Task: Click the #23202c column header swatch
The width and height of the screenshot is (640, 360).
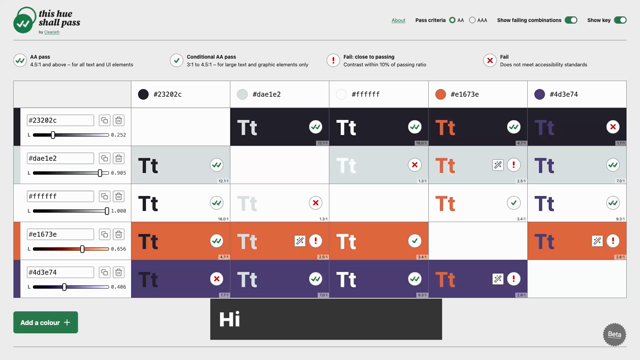Action: 143,94
